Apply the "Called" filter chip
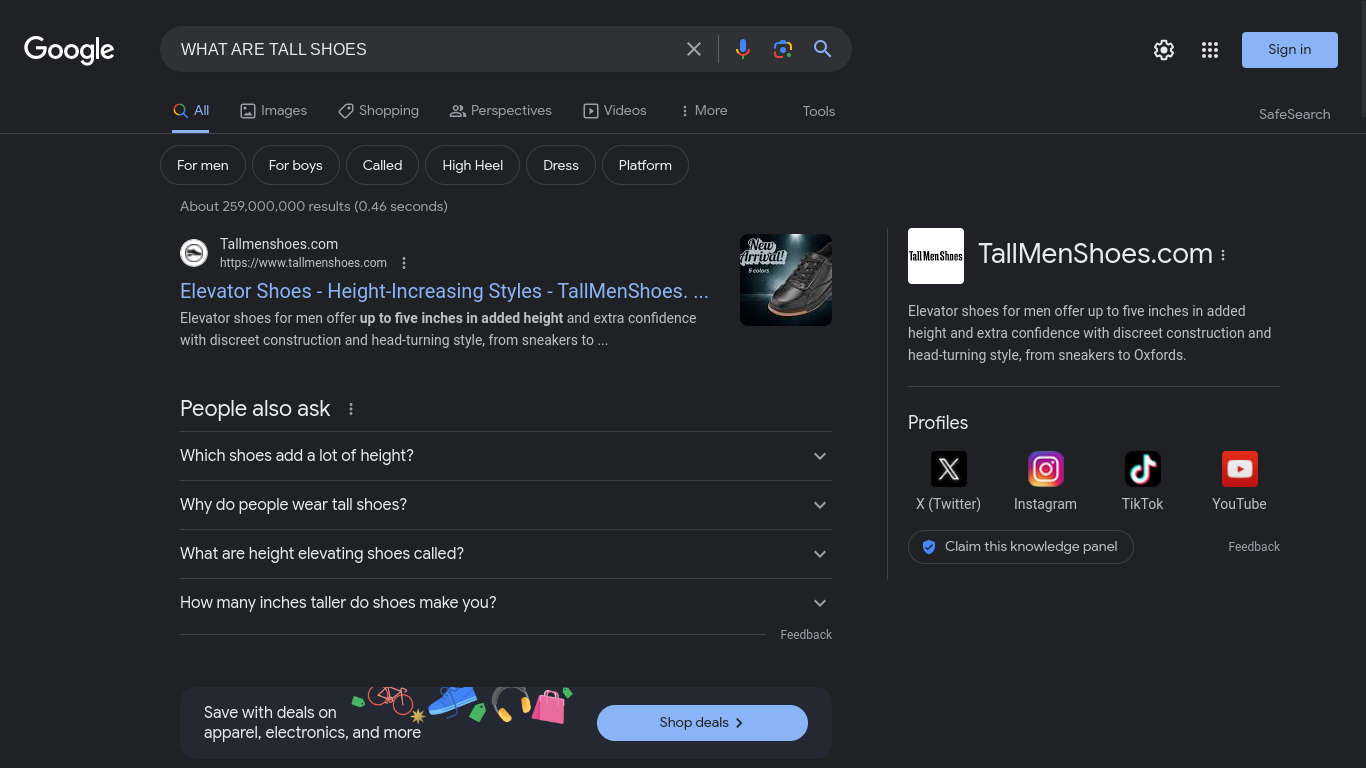 tap(383, 165)
